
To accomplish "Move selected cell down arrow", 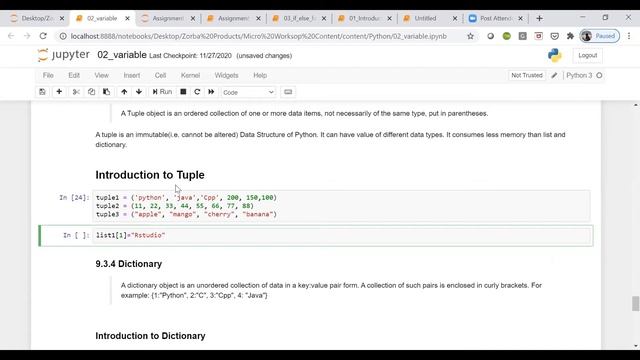I will (x=139, y=92).
